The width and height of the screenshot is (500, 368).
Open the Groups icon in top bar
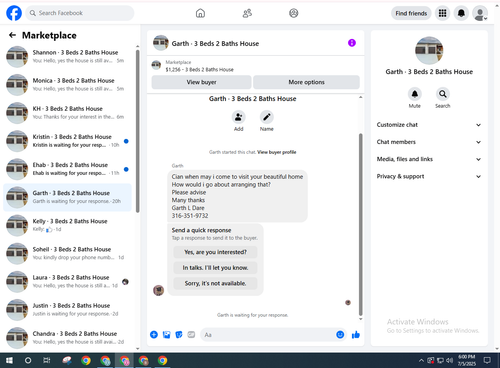tap(294, 13)
